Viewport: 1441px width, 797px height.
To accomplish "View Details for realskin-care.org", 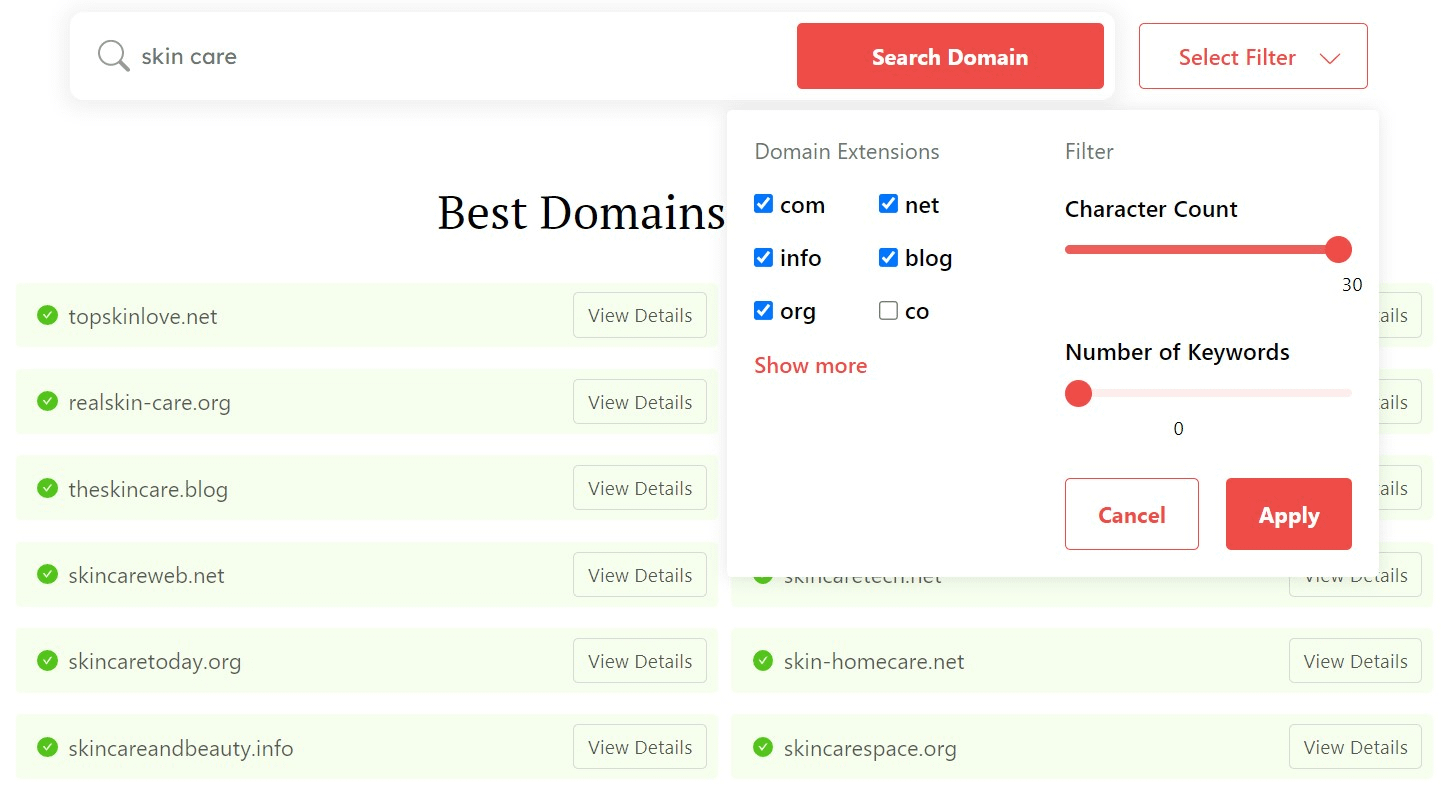I will (x=640, y=402).
